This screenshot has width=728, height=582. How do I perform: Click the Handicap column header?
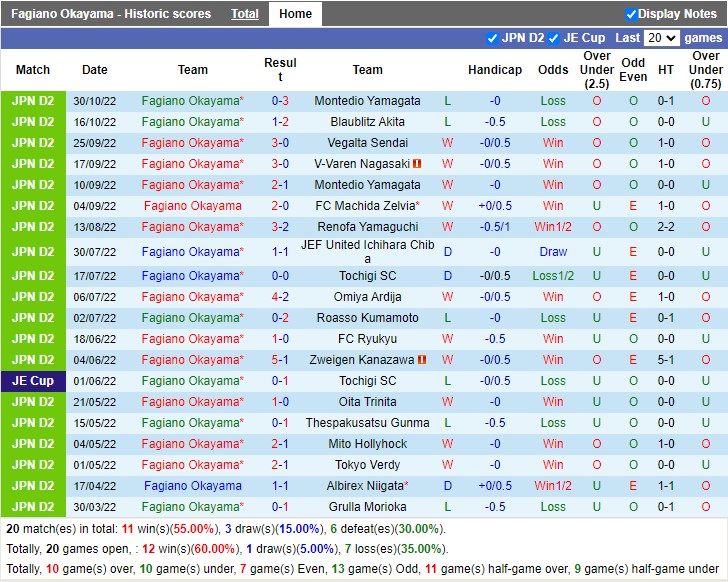pyautogui.click(x=495, y=70)
